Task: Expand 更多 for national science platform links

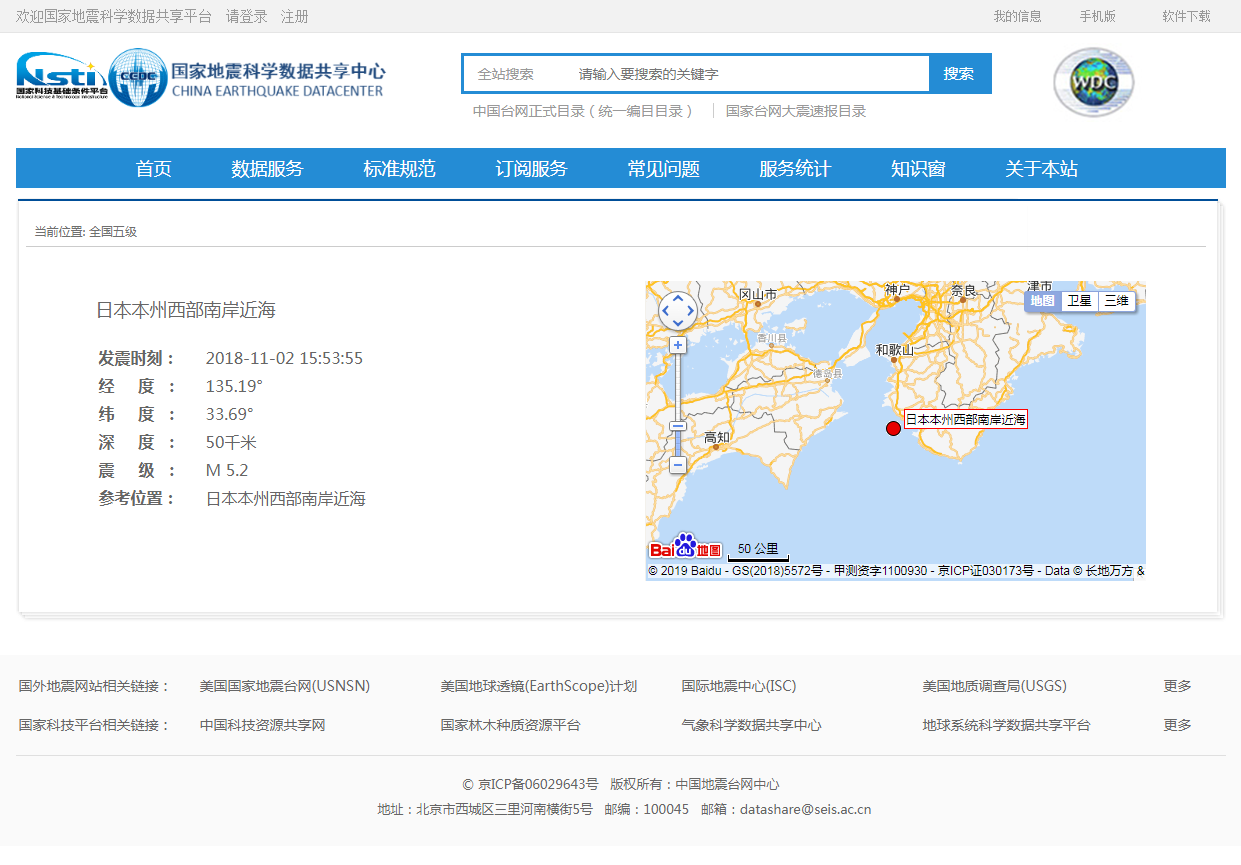Action: coord(1177,725)
